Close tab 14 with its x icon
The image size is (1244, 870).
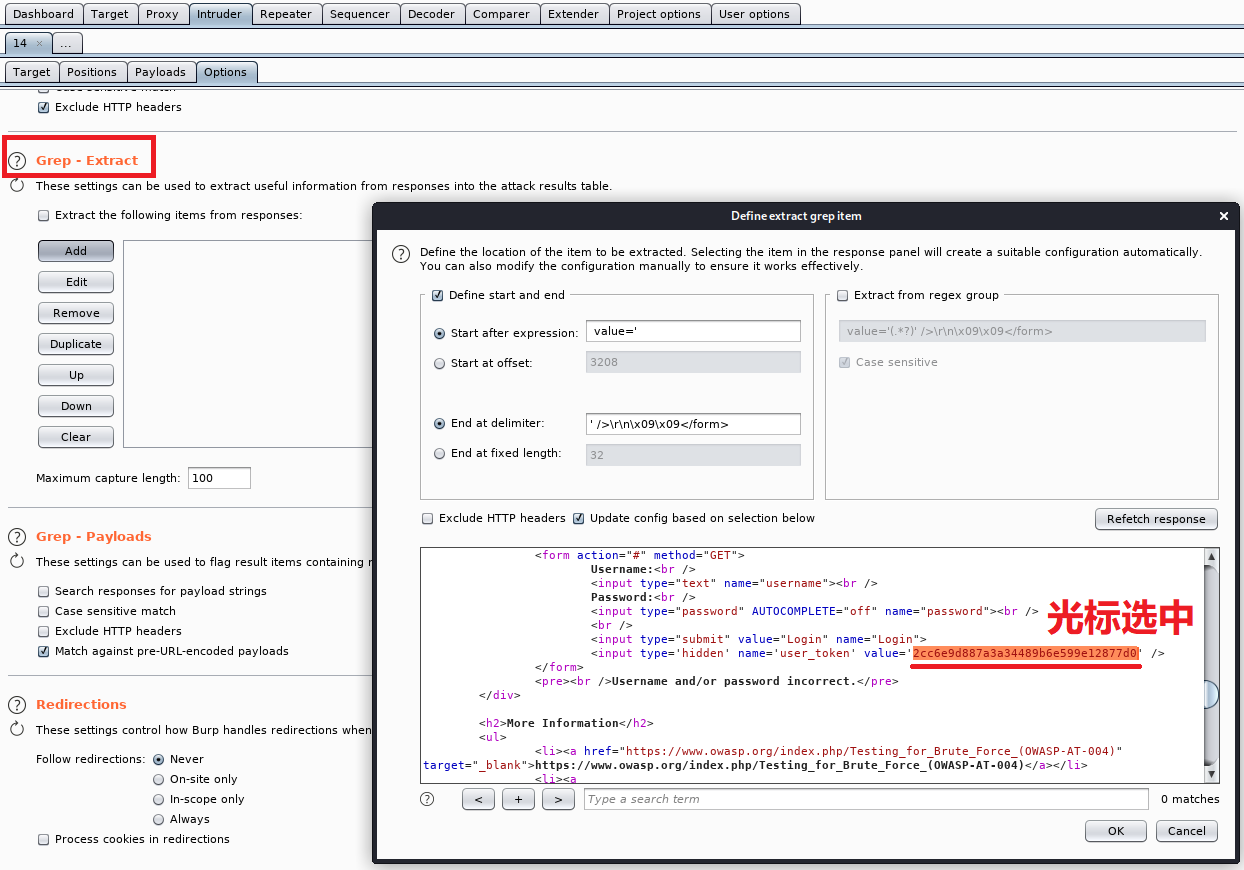coord(39,43)
